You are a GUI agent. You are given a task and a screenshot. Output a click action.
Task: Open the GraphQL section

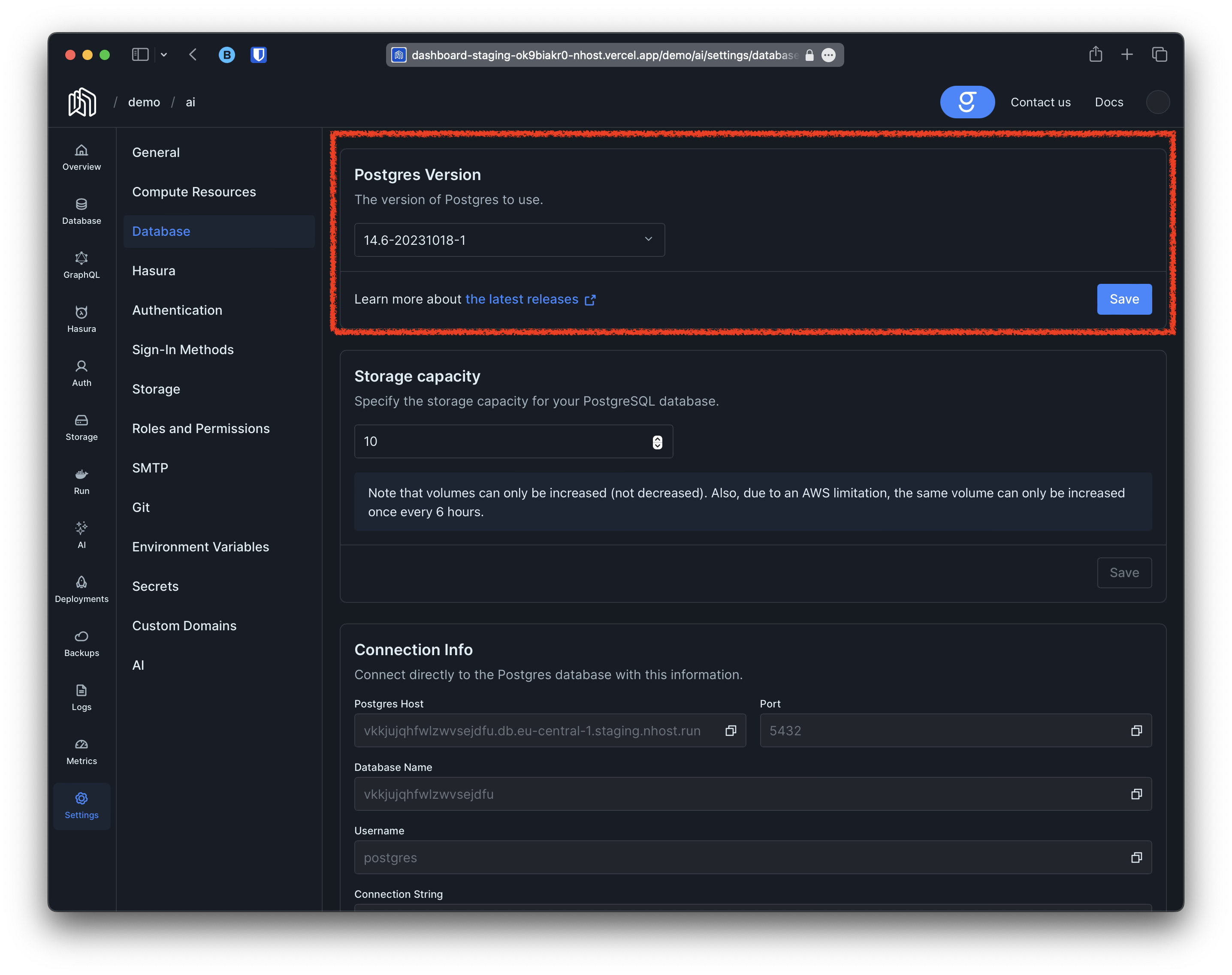[82, 265]
